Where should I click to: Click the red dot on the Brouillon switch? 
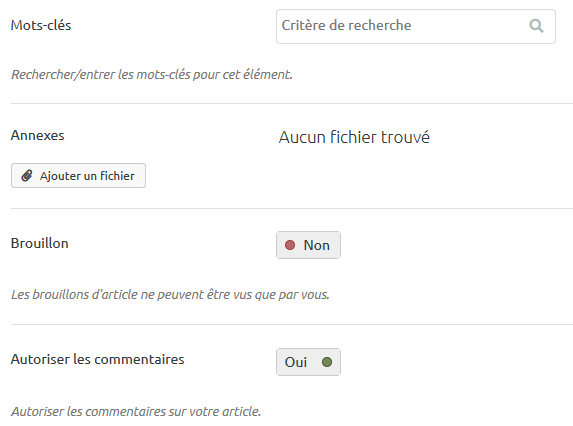click(290, 245)
